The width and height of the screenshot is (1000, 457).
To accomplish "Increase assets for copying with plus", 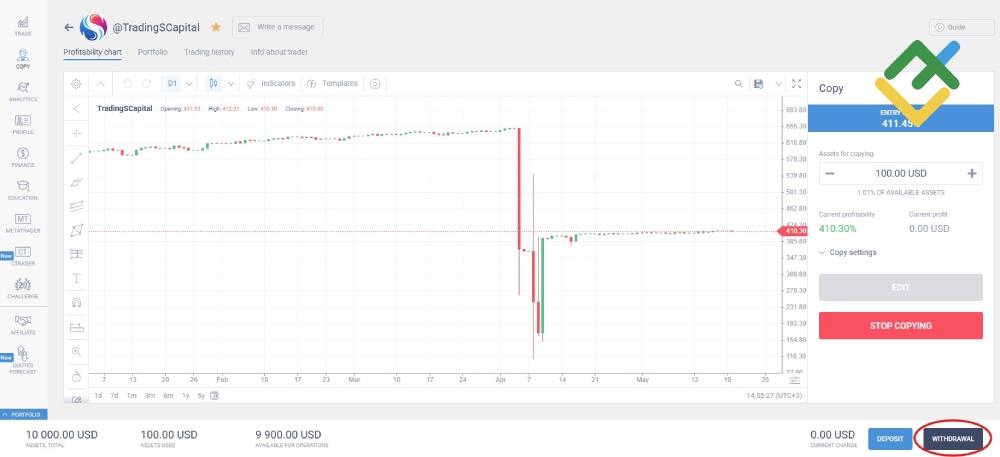I will click(x=972, y=173).
